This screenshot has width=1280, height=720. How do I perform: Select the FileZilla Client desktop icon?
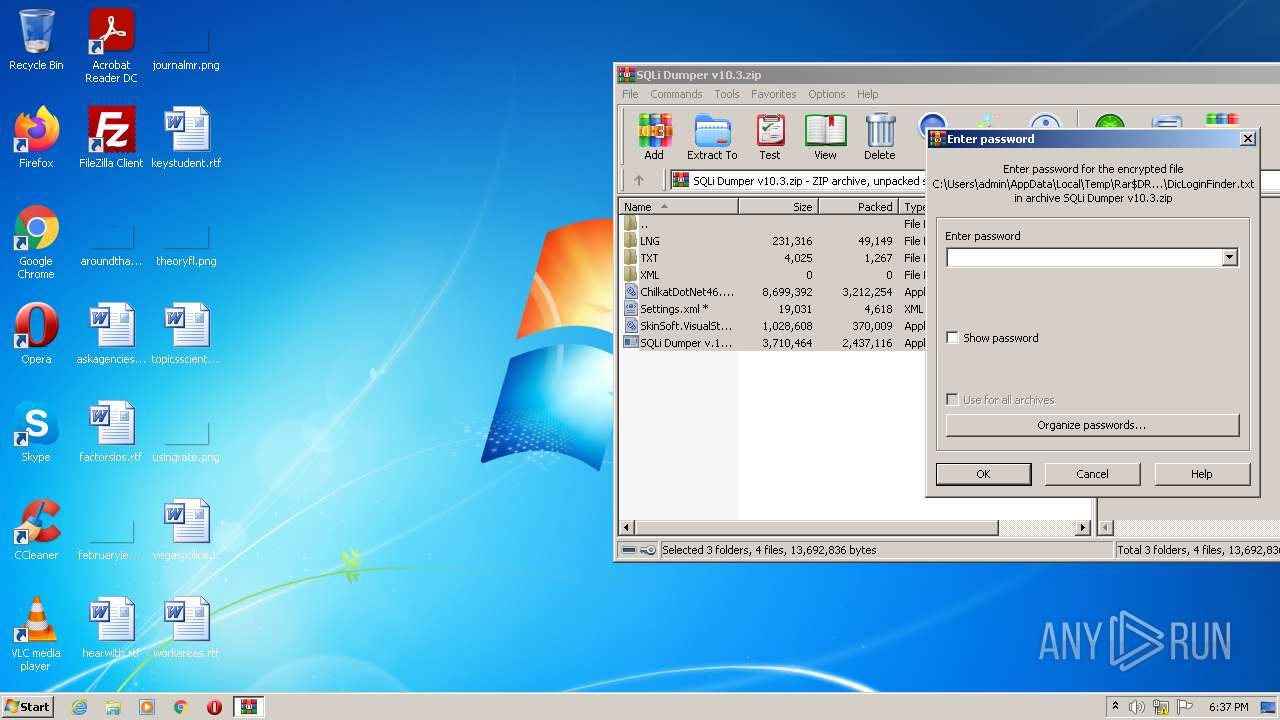[111, 138]
